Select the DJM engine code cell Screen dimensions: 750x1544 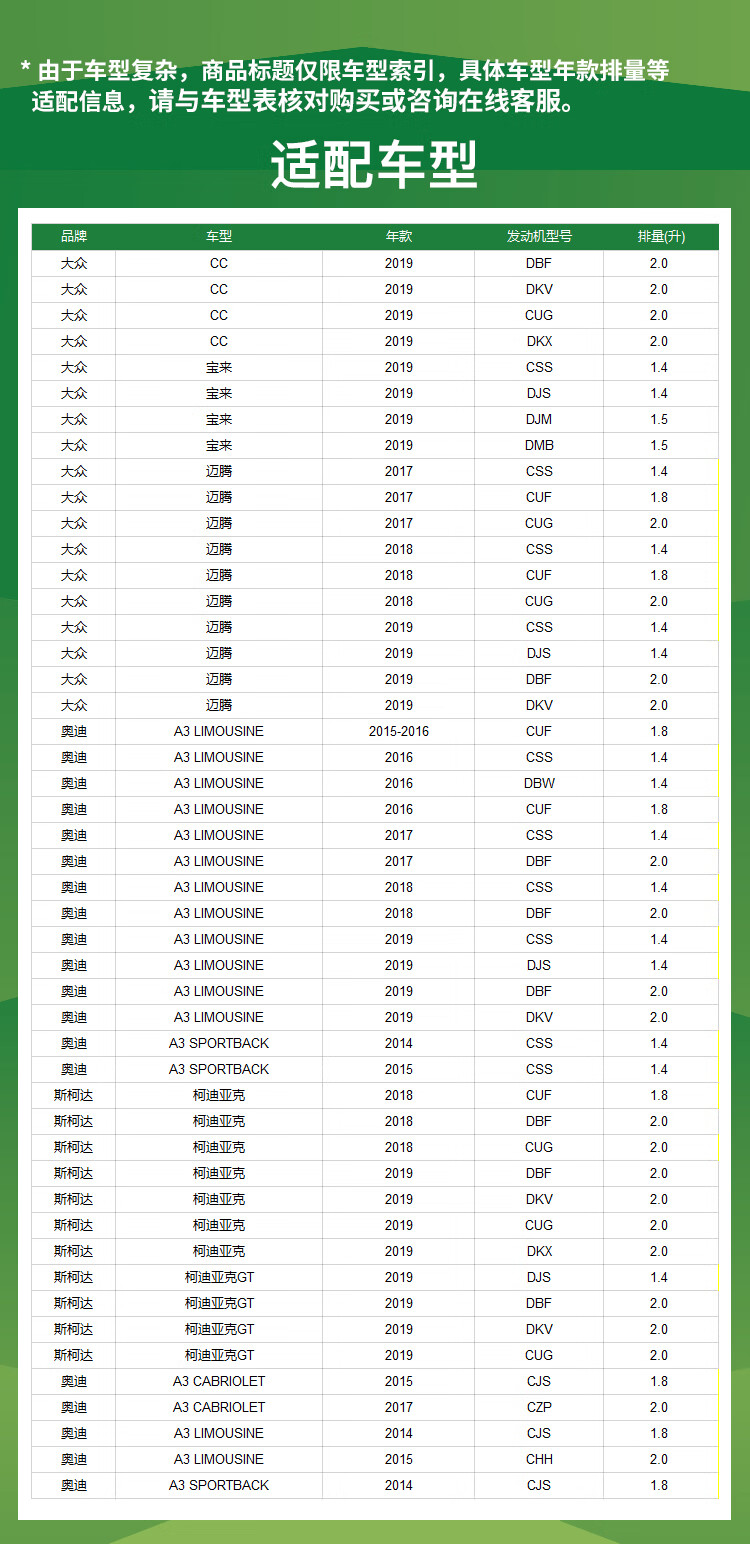[x=539, y=419]
